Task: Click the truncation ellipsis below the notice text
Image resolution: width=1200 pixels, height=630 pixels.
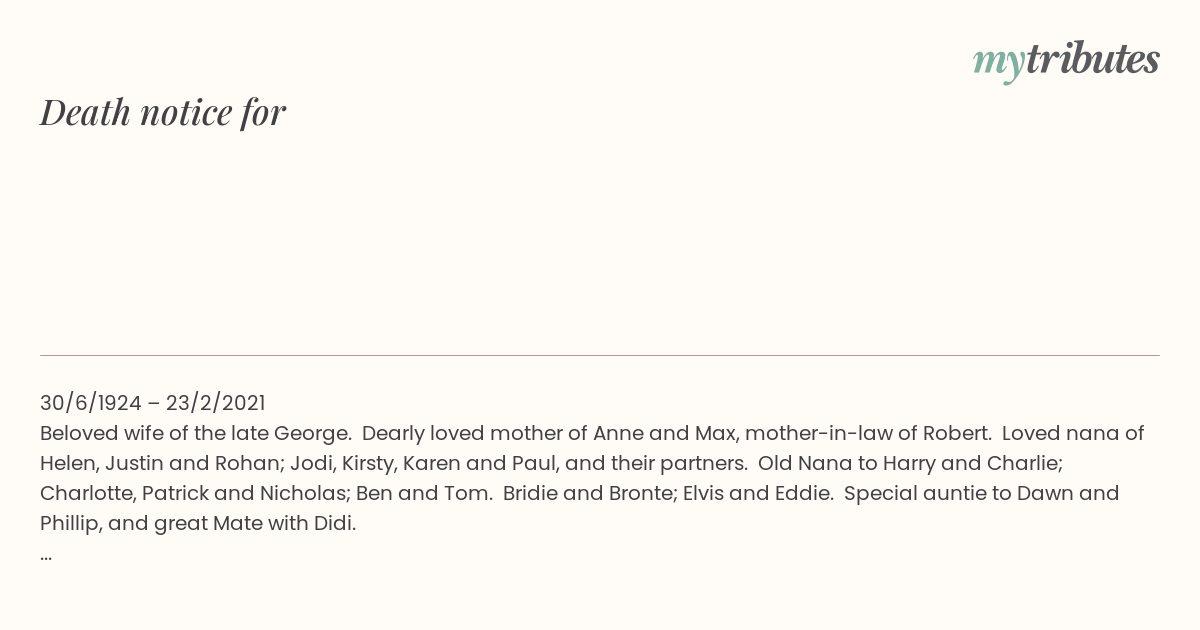Action: click(46, 556)
